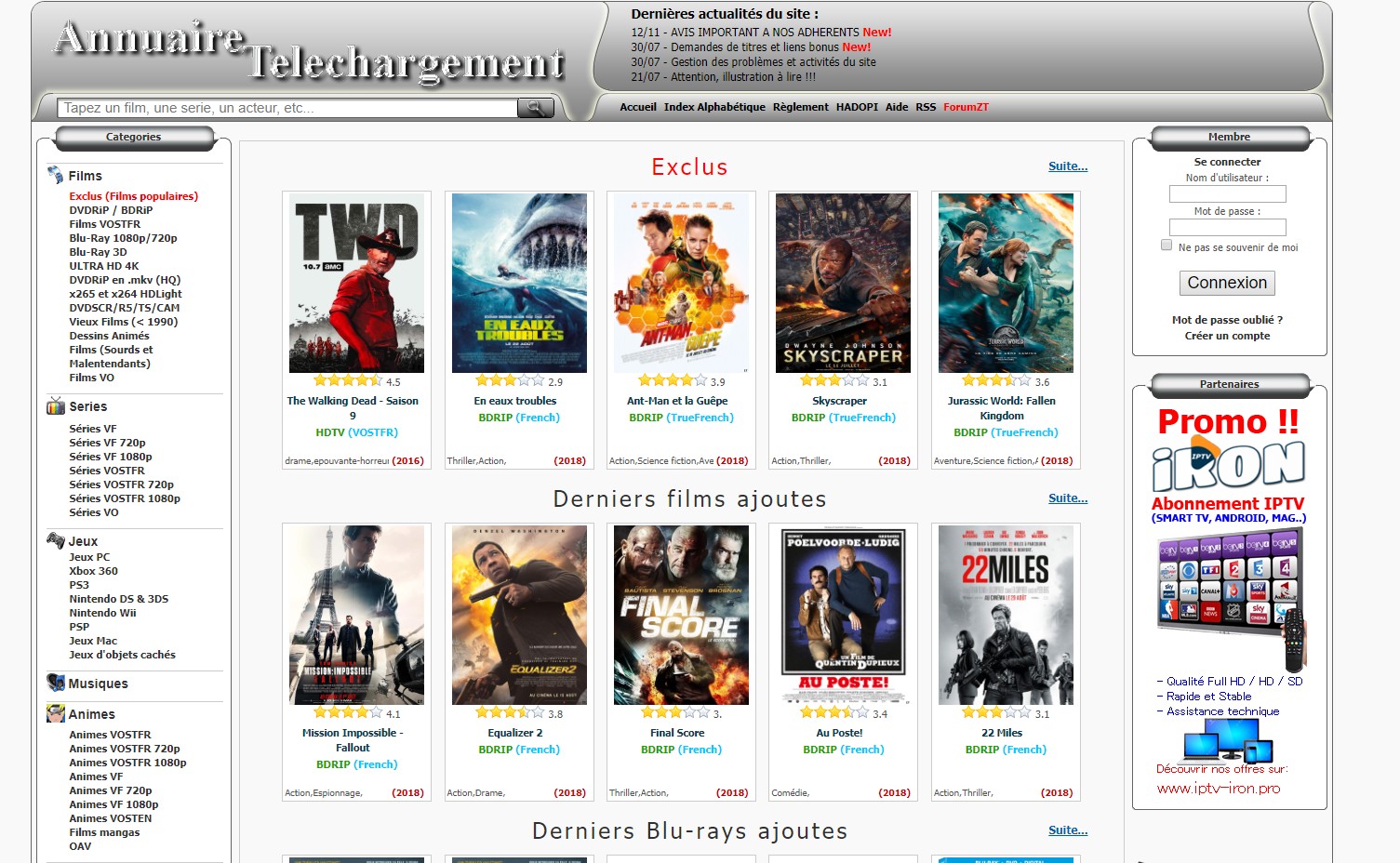The width and height of the screenshot is (1400, 863).
Task: Click the Jeux gamepad icon
Action: pyautogui.click(x=56, y=540)
